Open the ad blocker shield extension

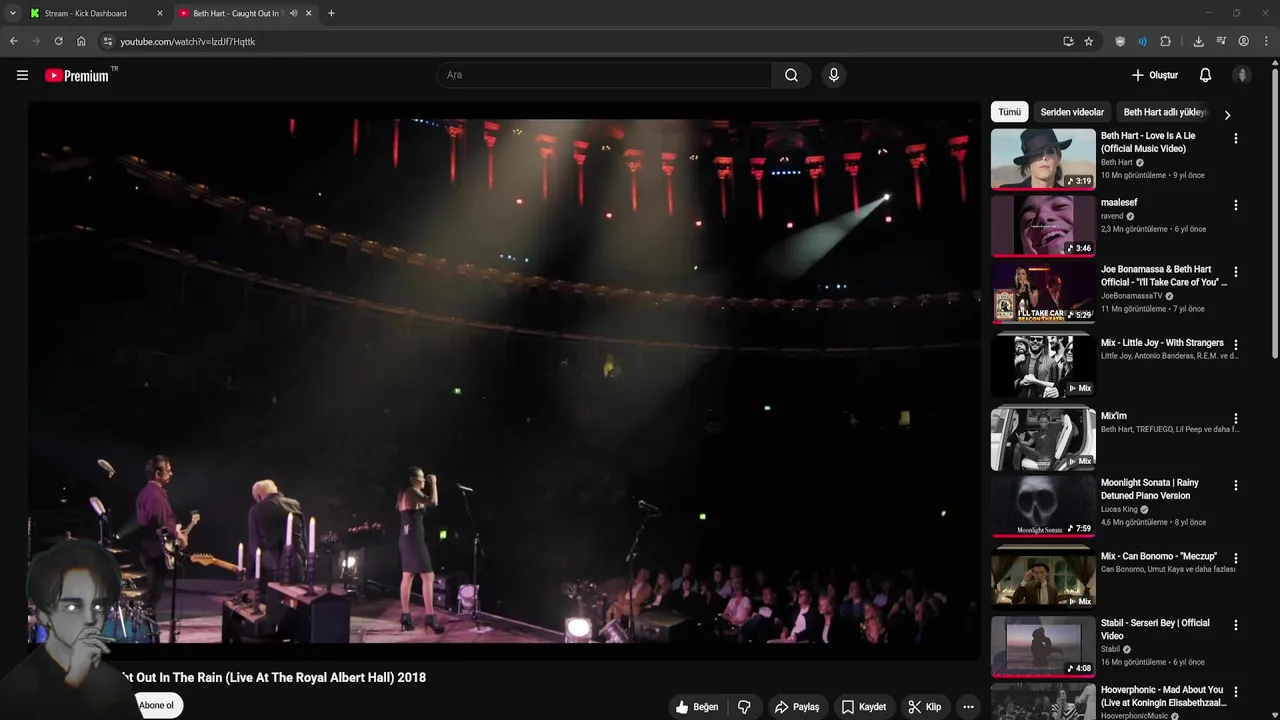click(x=1120, y=41)
